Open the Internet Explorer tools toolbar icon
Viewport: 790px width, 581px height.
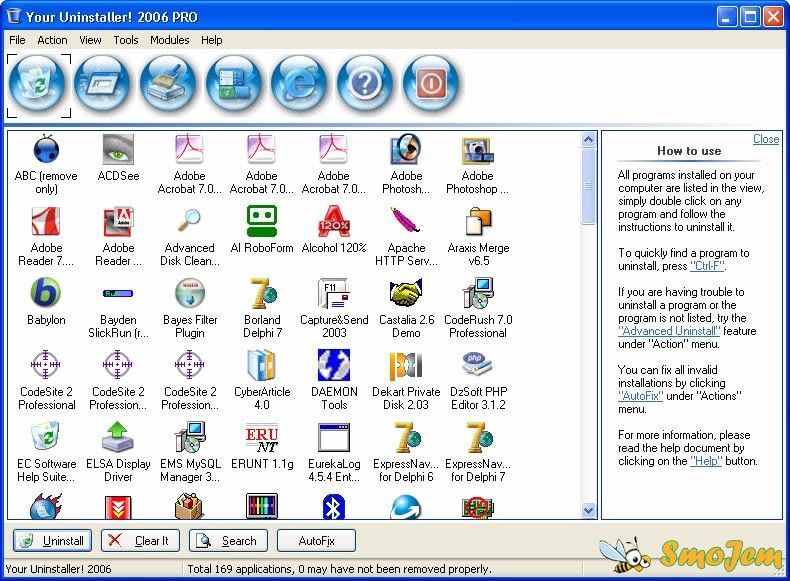[299, 85]
